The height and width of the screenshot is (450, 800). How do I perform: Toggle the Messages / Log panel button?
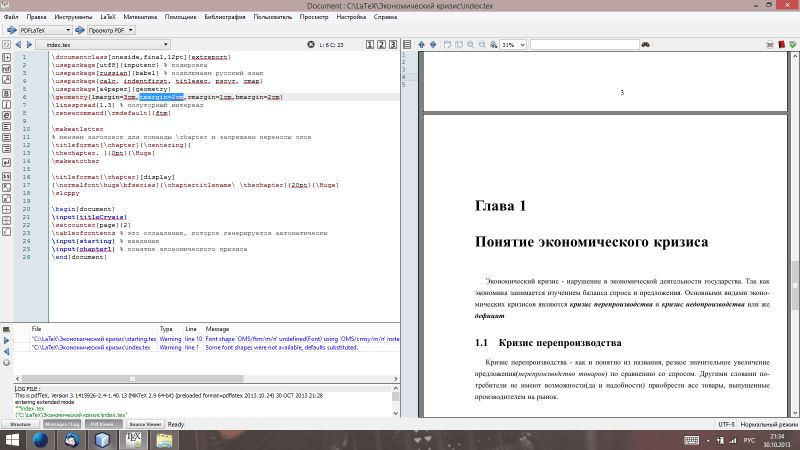[62, 424]
